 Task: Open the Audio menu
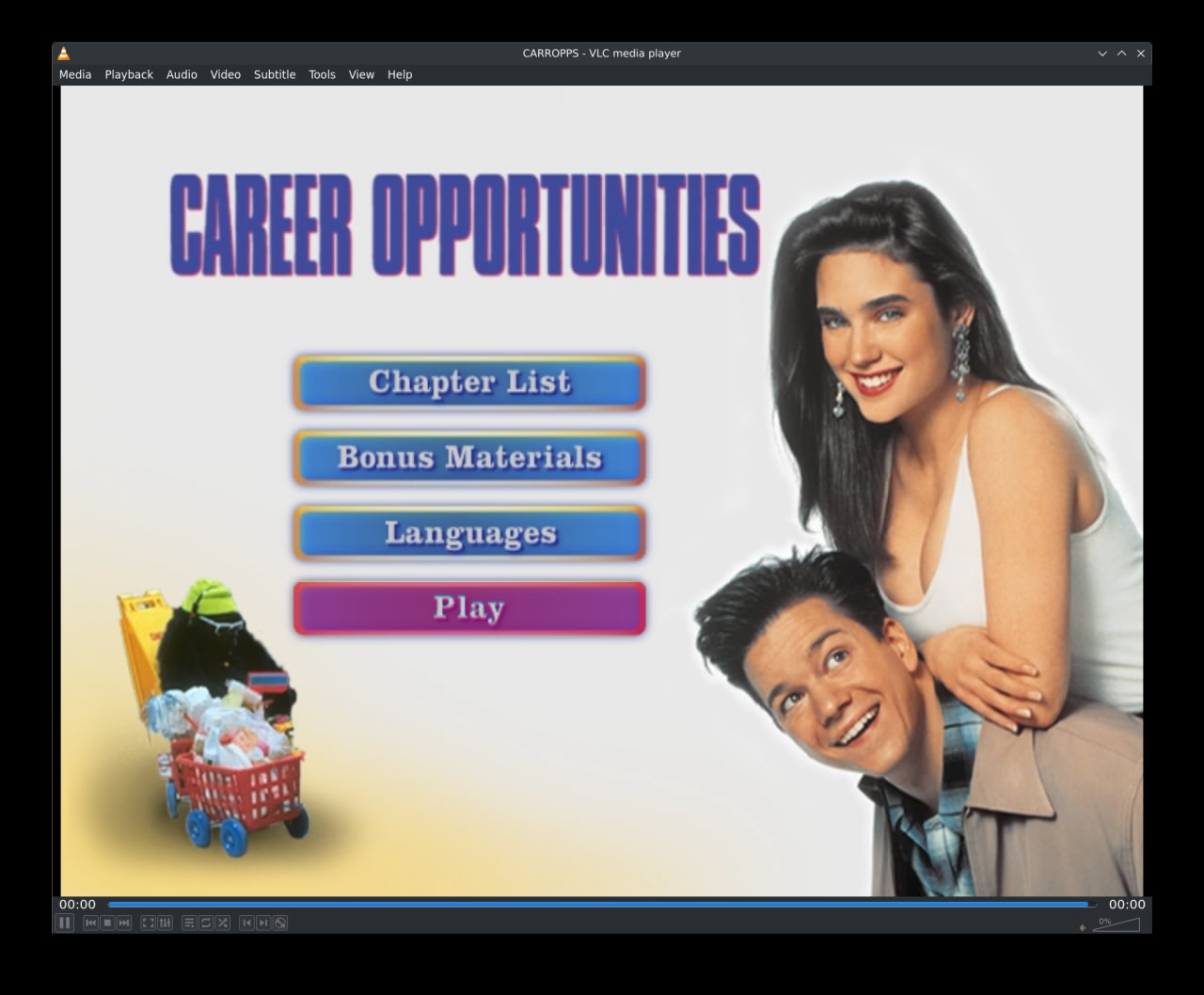click(182, 74)
